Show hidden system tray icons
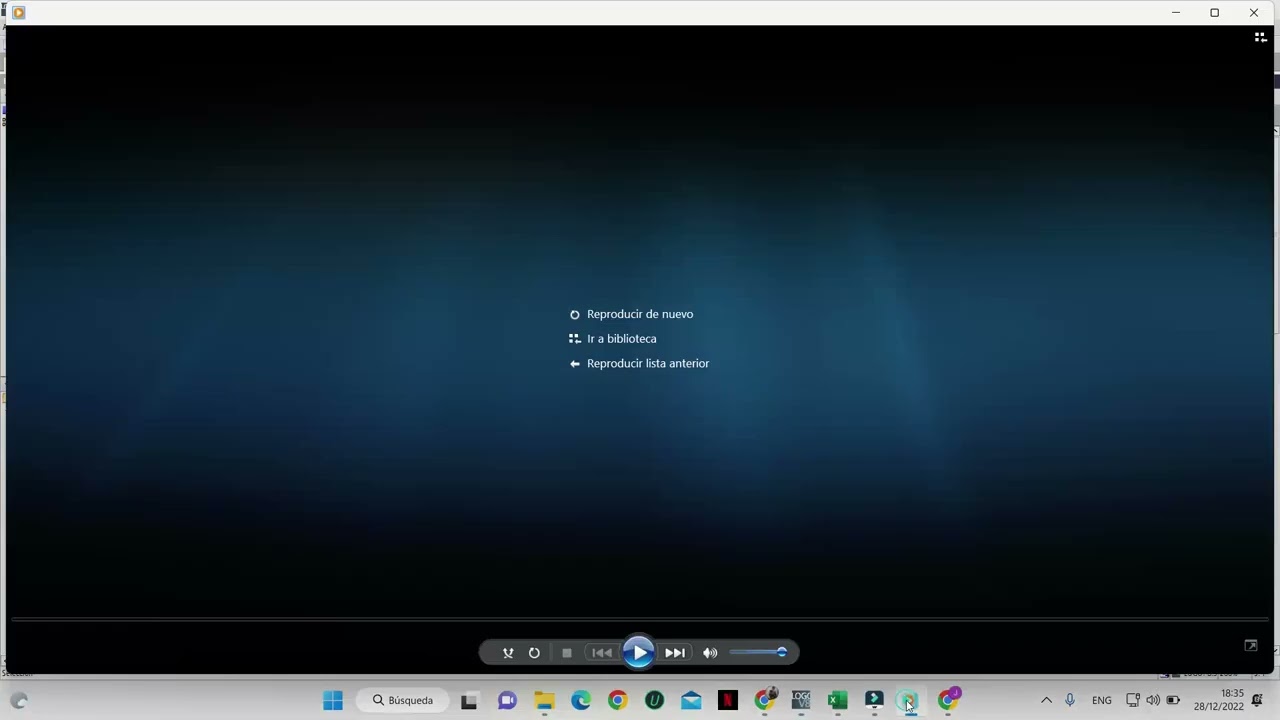This screenshot has width=1280, height=720. click(x=1046, y=700)
